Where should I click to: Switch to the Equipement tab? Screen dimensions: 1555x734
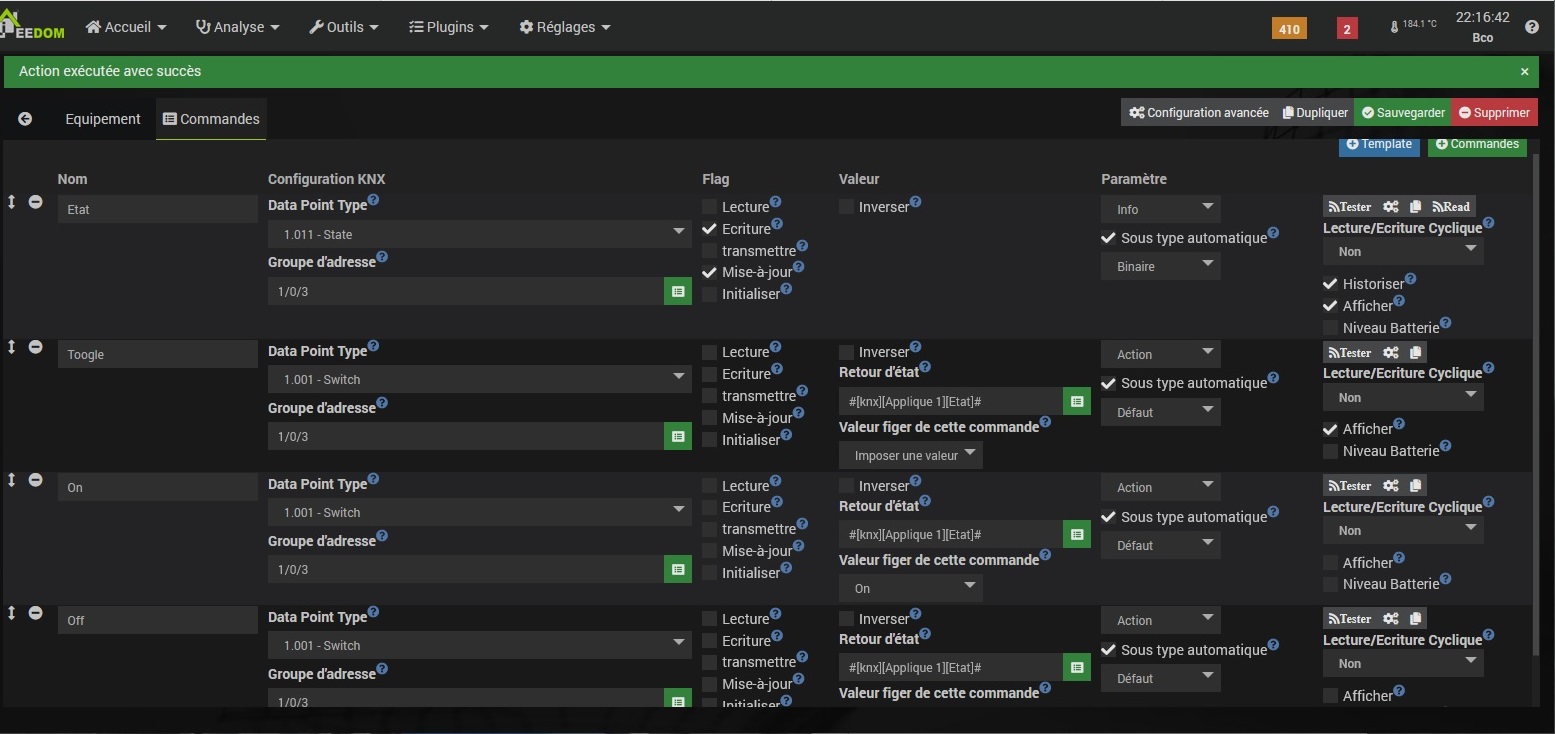(x=103, y=119)
